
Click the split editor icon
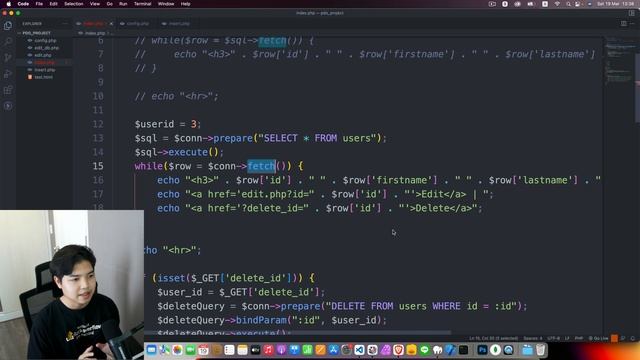pyautogui.click(x=624, y=24)
